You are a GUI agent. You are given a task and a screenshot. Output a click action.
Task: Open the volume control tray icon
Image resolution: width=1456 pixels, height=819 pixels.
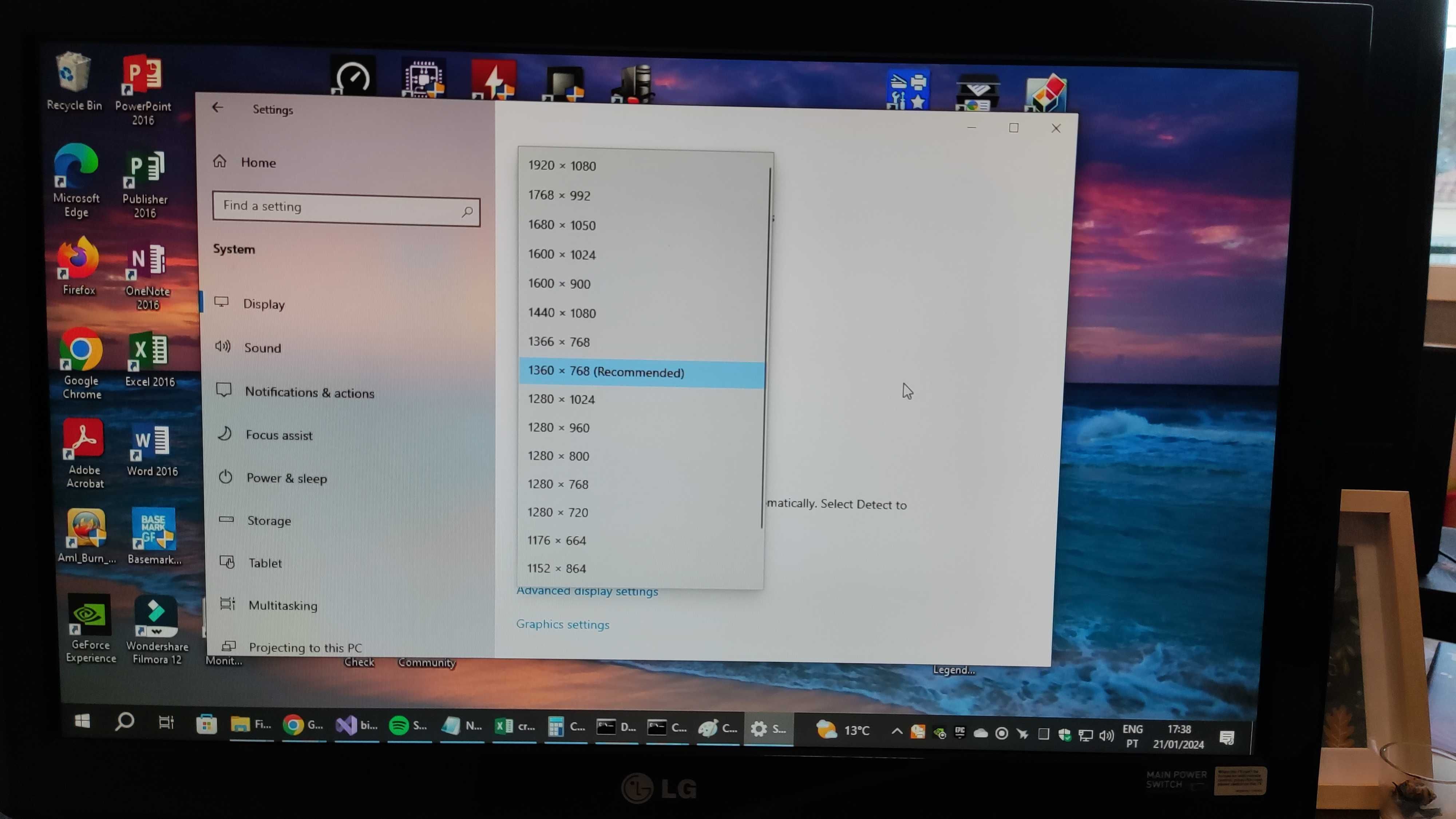click(1106, 735)
